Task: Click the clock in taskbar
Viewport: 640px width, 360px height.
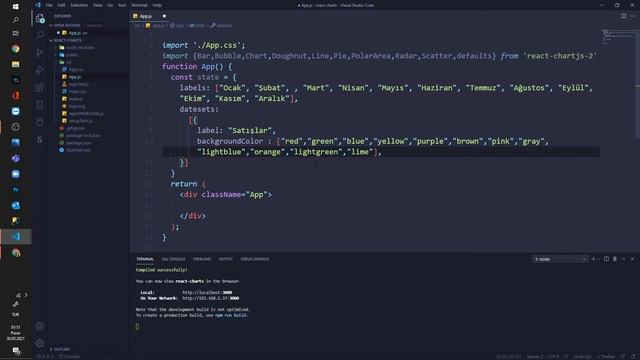Action: (16, 333)
